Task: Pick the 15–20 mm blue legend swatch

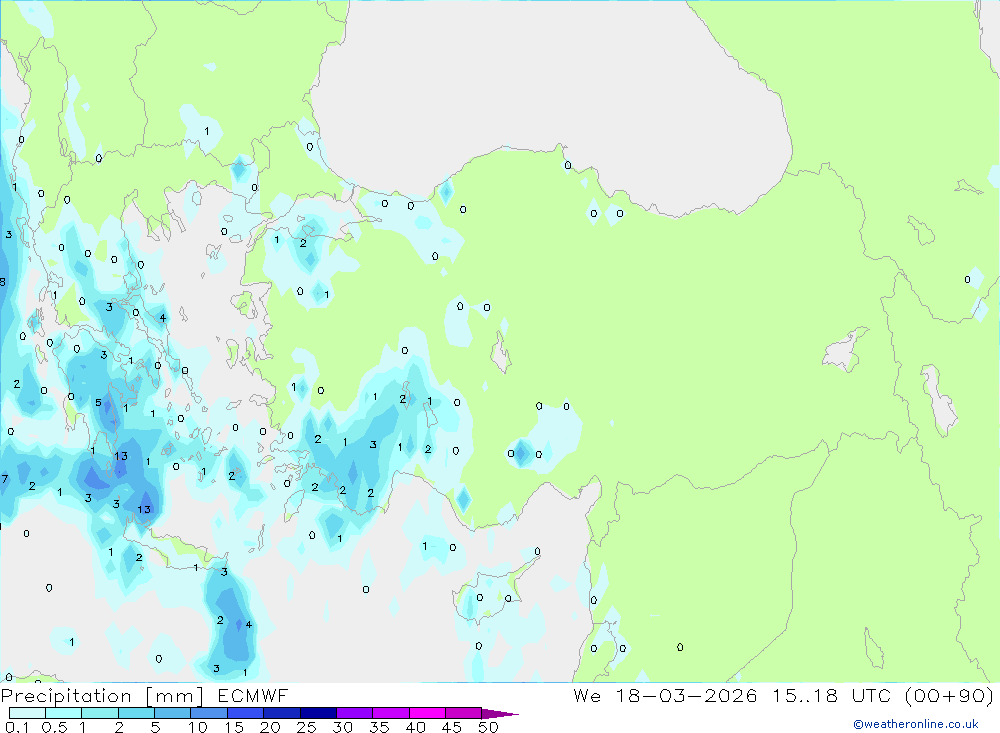Action: pyautogui.click(x=246, y=713)
